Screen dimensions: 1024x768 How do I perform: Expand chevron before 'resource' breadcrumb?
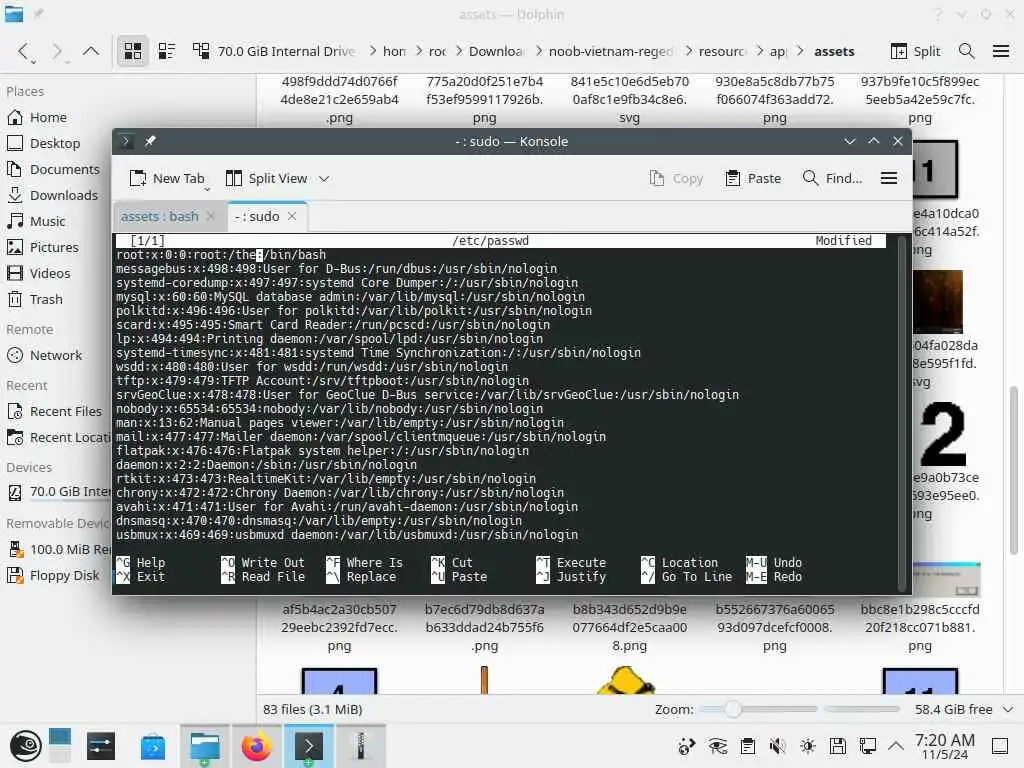point(689,51)
